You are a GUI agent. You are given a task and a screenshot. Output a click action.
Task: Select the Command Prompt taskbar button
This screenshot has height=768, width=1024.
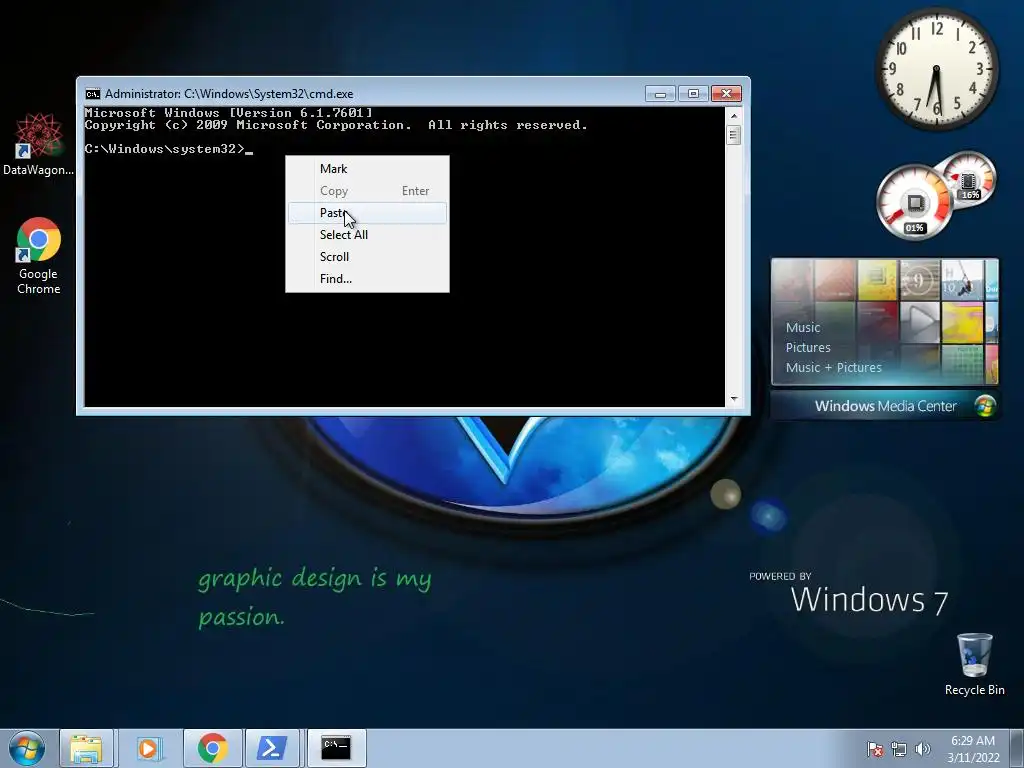click(x=336, y=748)
